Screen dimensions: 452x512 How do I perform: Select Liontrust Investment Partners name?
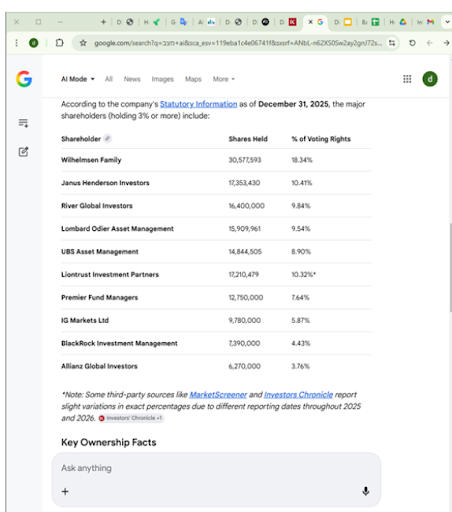110,274
